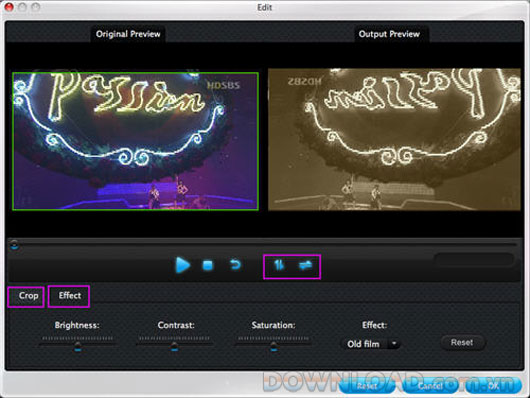Click the blue Reset button at bottom

367,386
